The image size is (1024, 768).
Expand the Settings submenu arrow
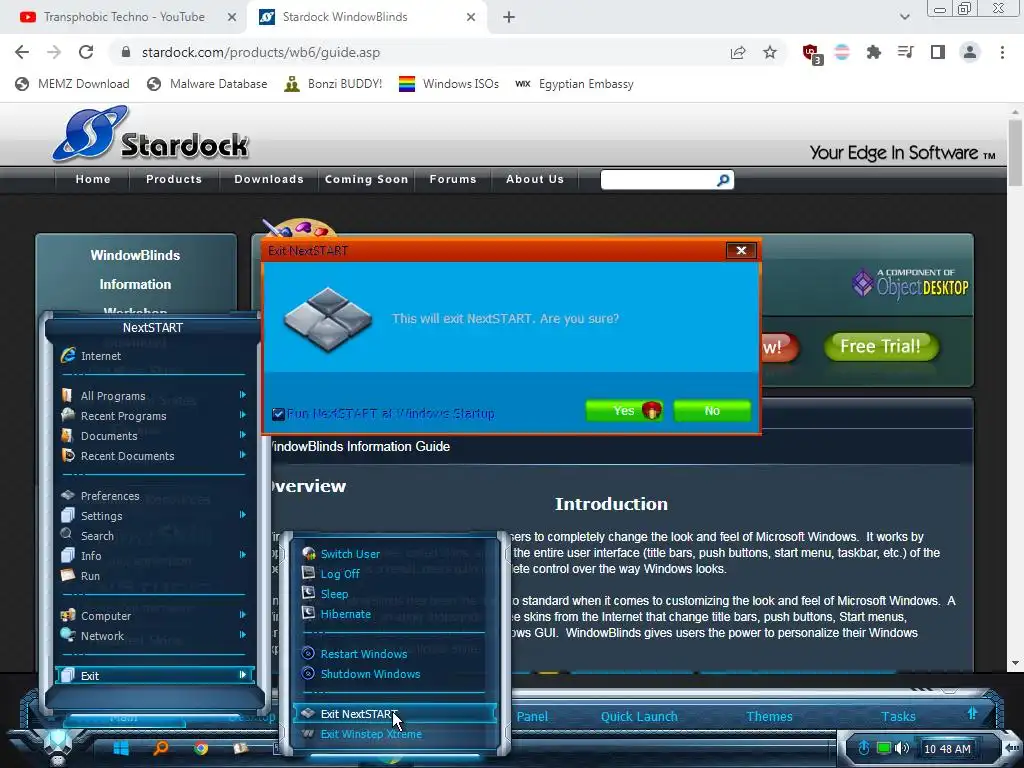click(x=242, y=515)
